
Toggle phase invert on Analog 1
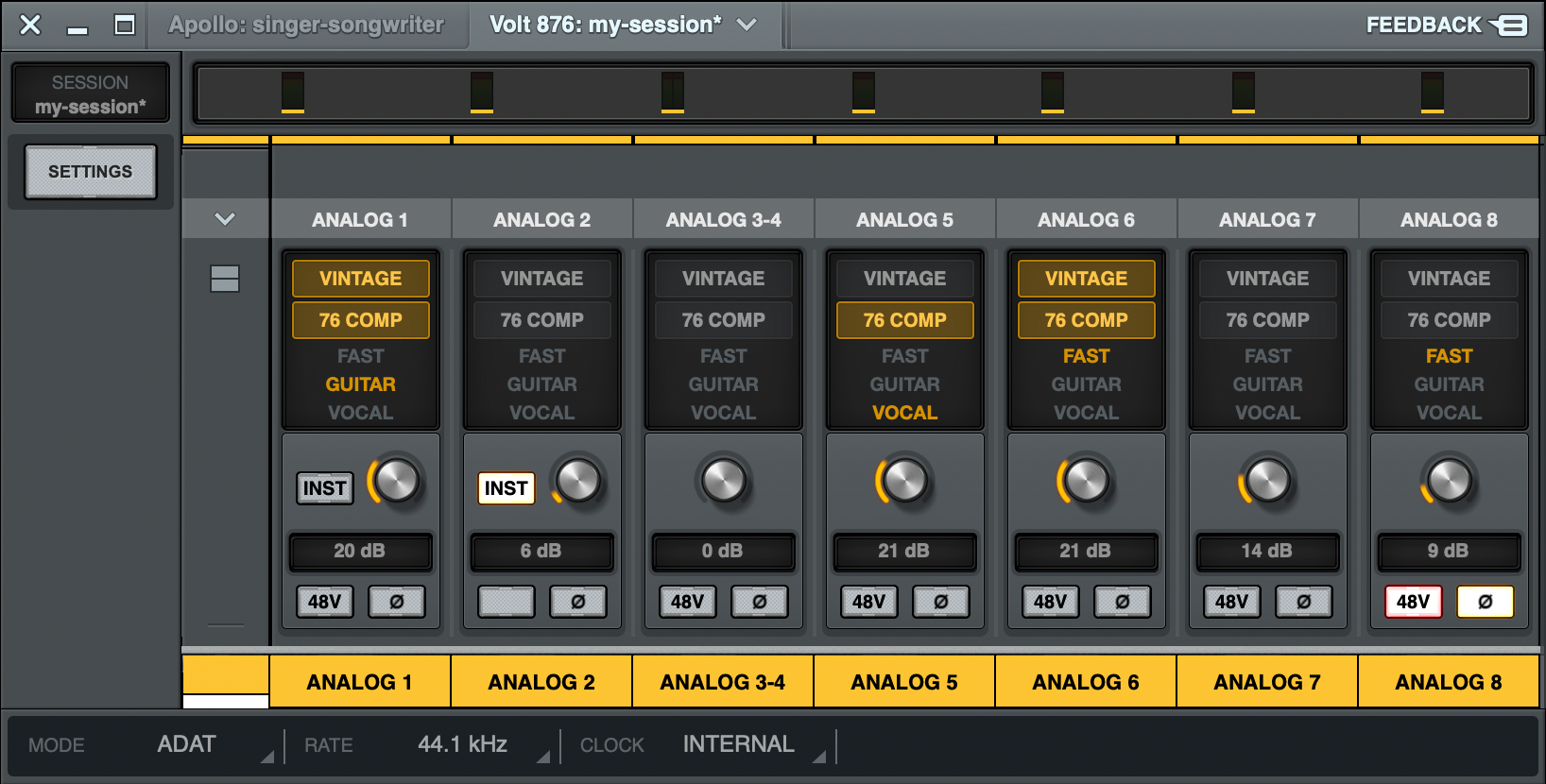point(397,602)
